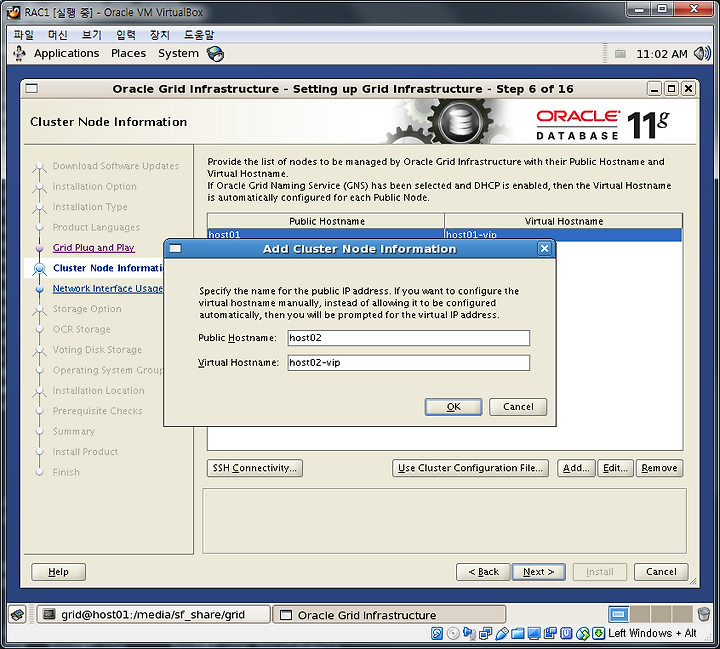Click the Virtual Hostname field containing host02-vip

pos(409,362)
